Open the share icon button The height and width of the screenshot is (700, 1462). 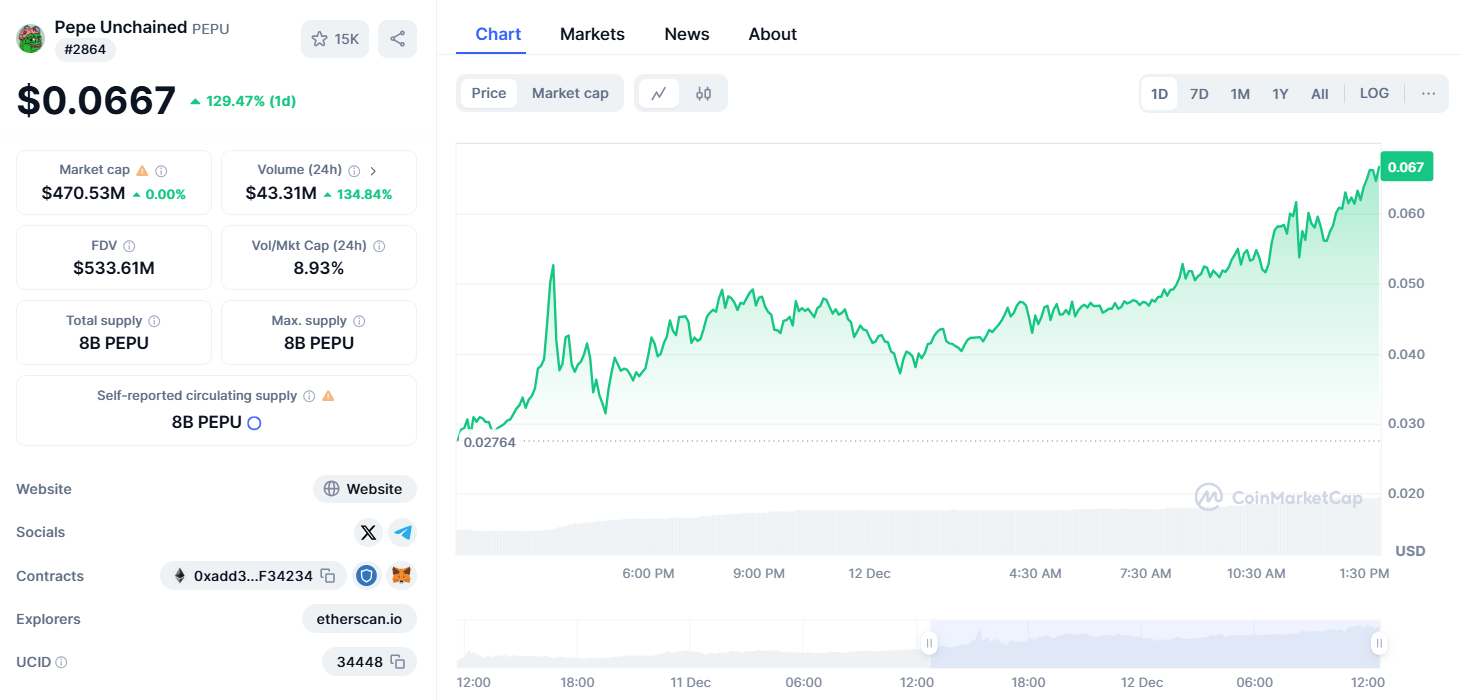[397, 39]
